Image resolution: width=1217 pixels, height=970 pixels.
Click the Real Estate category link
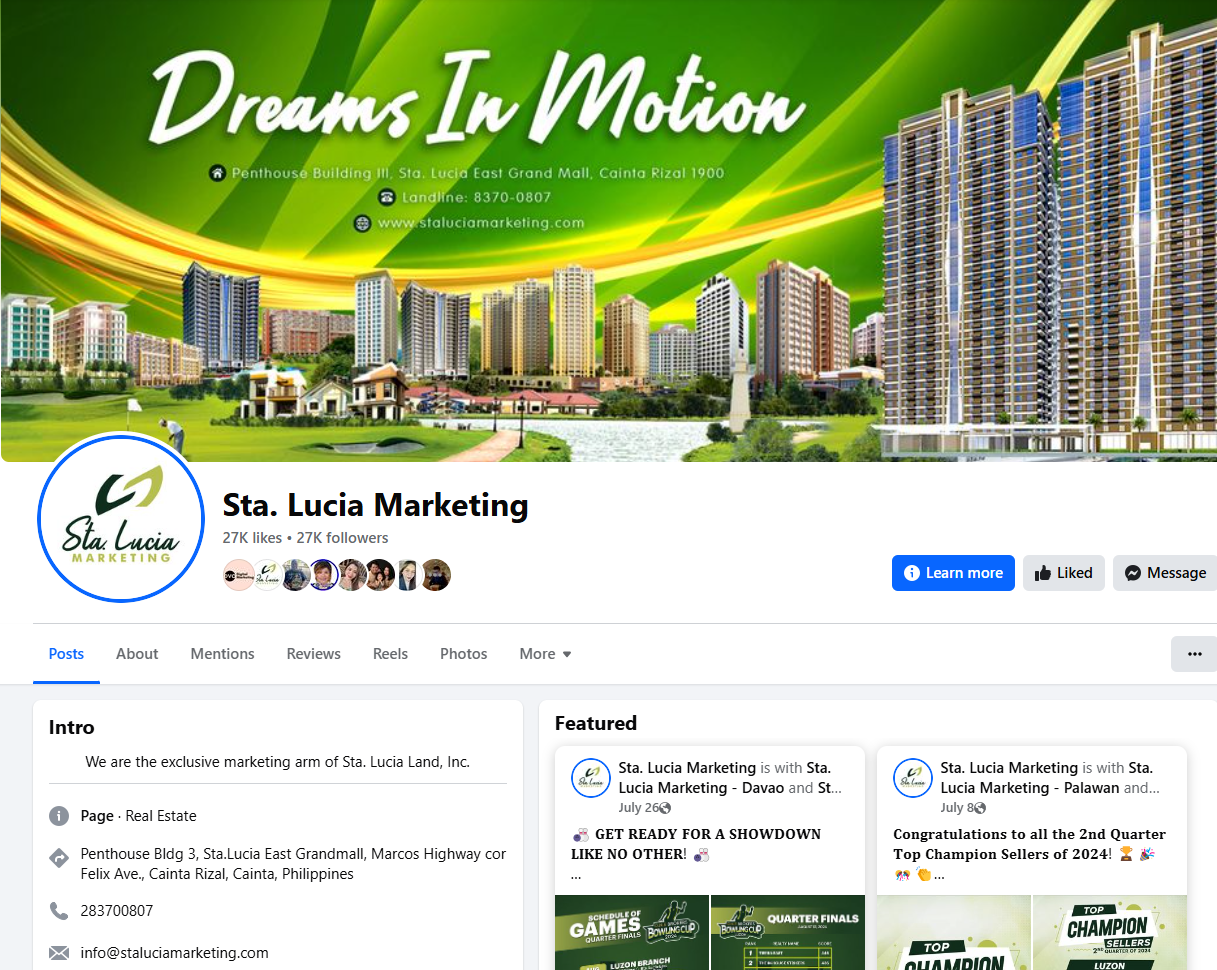tap(161, 816)
